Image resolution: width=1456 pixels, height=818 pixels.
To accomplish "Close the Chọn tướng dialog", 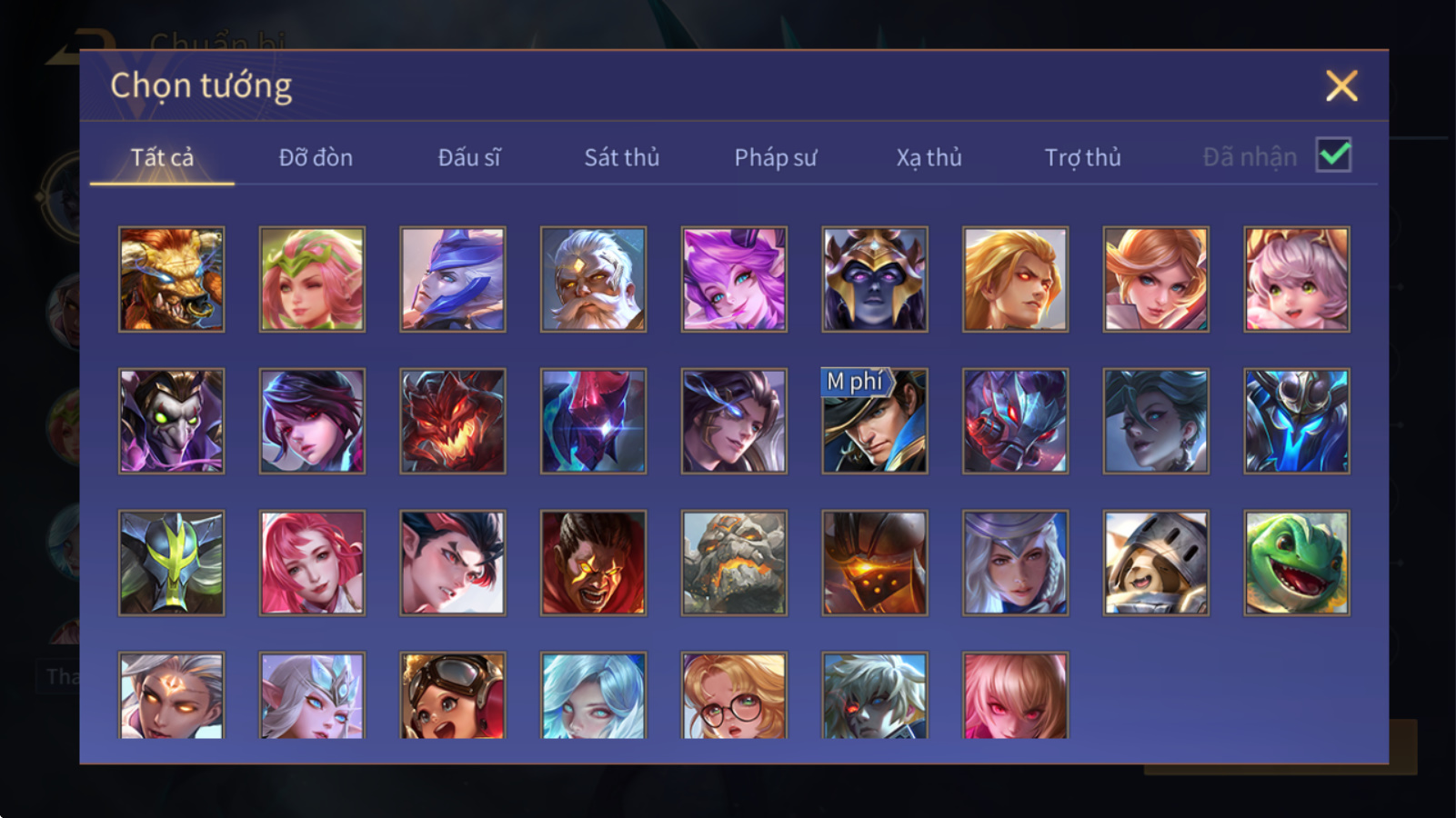I will [x=1341, y=86].
